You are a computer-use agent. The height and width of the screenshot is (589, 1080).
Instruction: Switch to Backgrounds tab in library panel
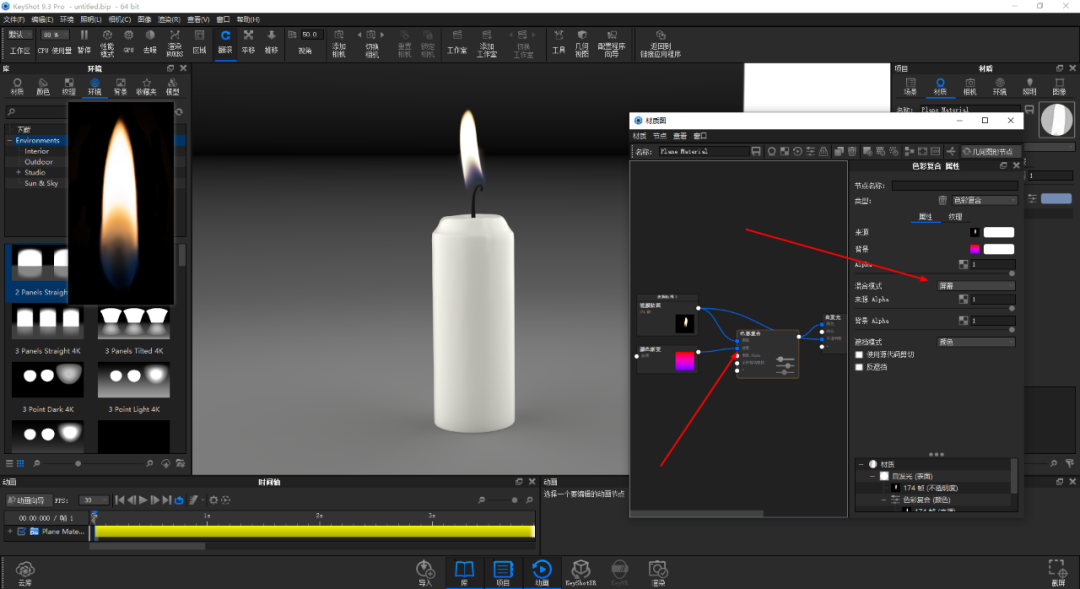coord(121,86)
